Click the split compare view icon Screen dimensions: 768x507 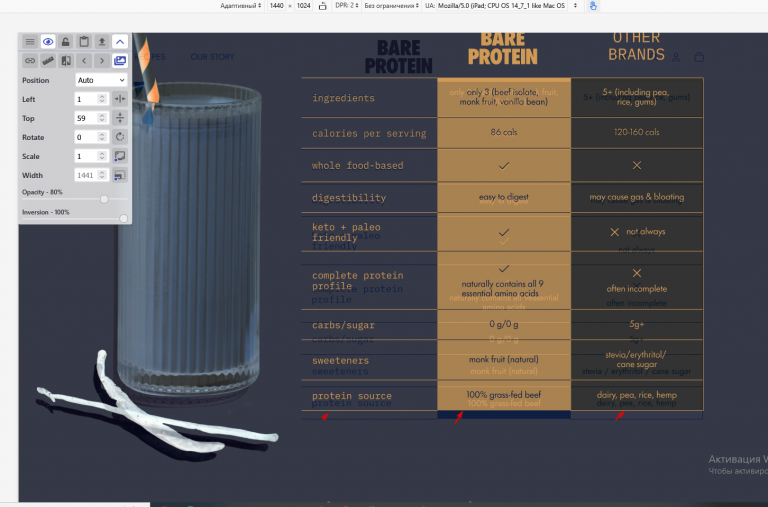pyautogui.click(x=66, y=61)
